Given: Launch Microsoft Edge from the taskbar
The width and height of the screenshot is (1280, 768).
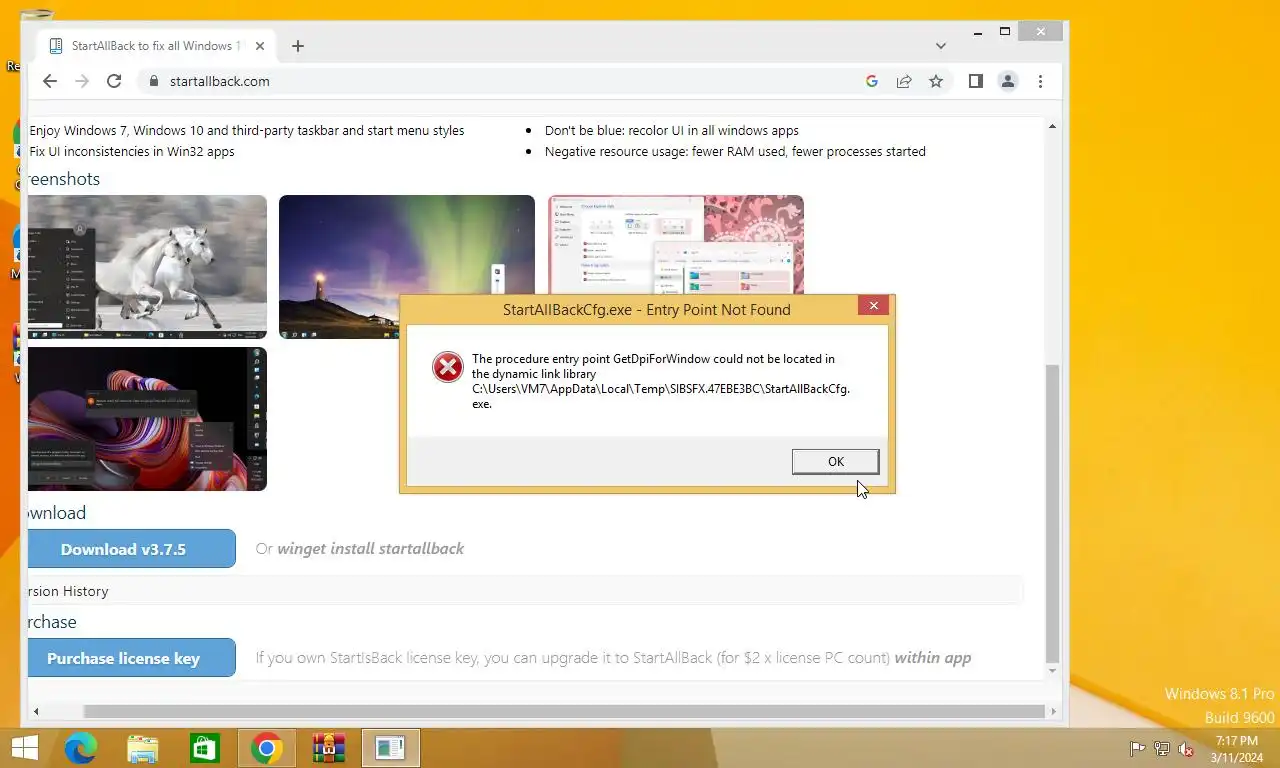Looking at the screenshot, I should (81, 748).
